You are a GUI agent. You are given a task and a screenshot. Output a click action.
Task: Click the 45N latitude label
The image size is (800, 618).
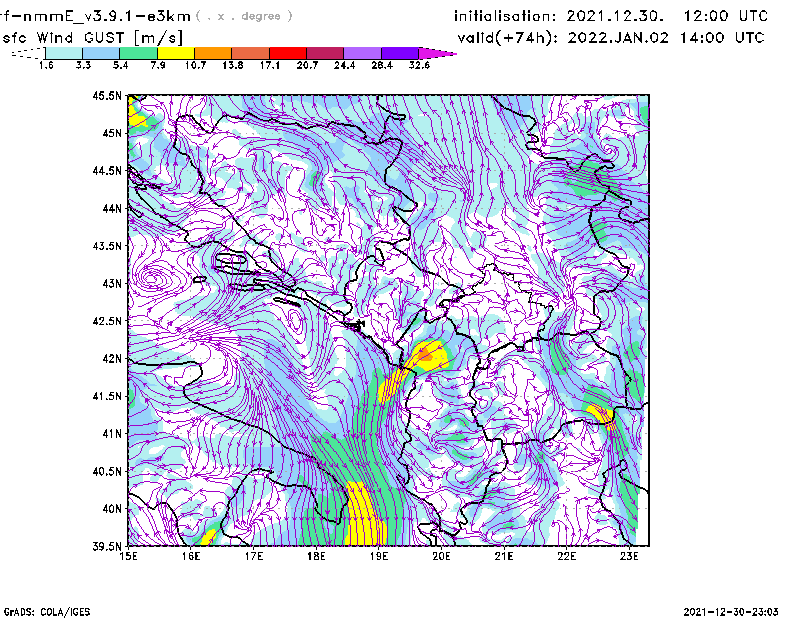(x=112, y=133)
